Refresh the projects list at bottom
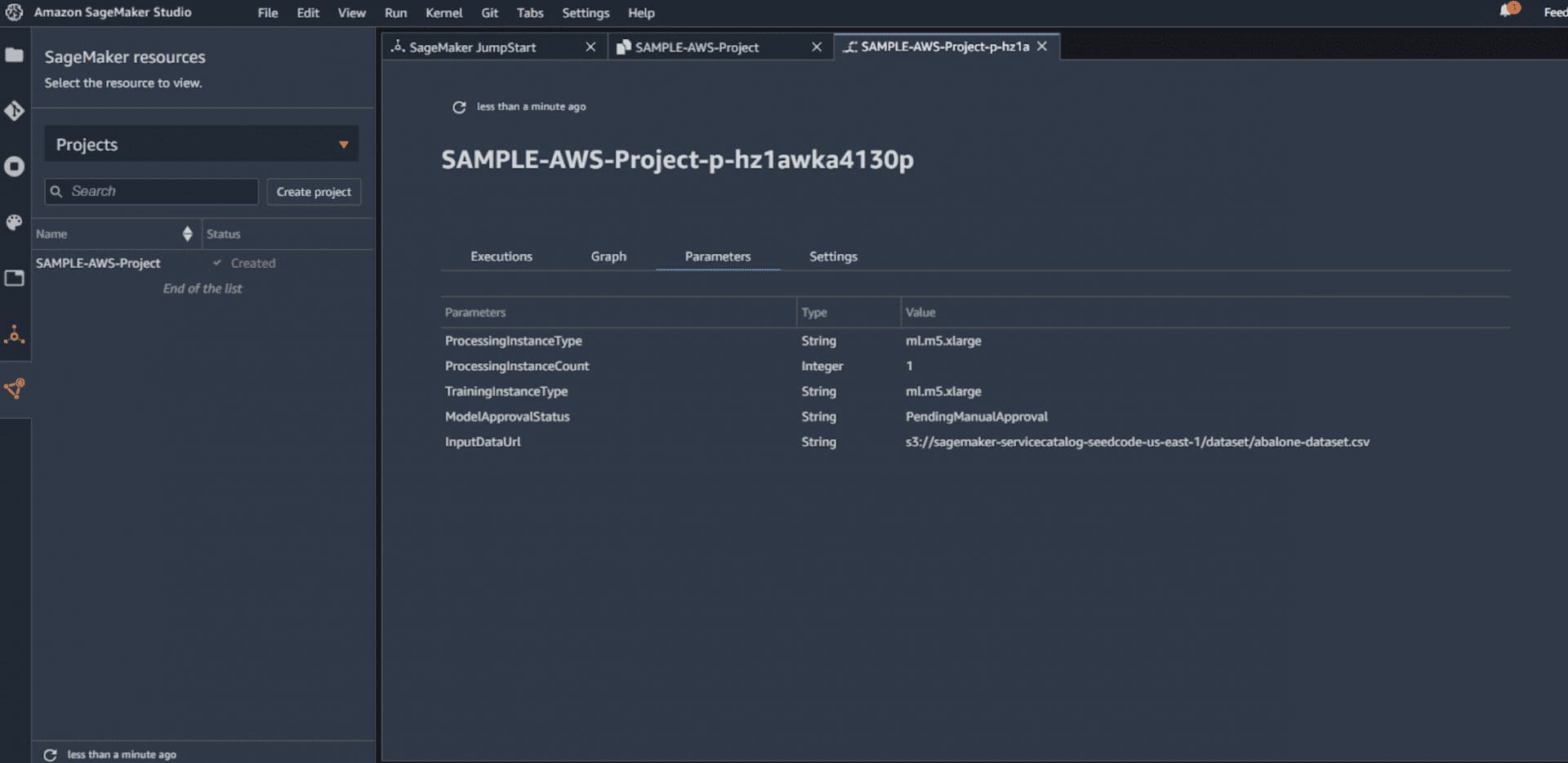This screenshot has height=763, width=1568. pos(50,755)
